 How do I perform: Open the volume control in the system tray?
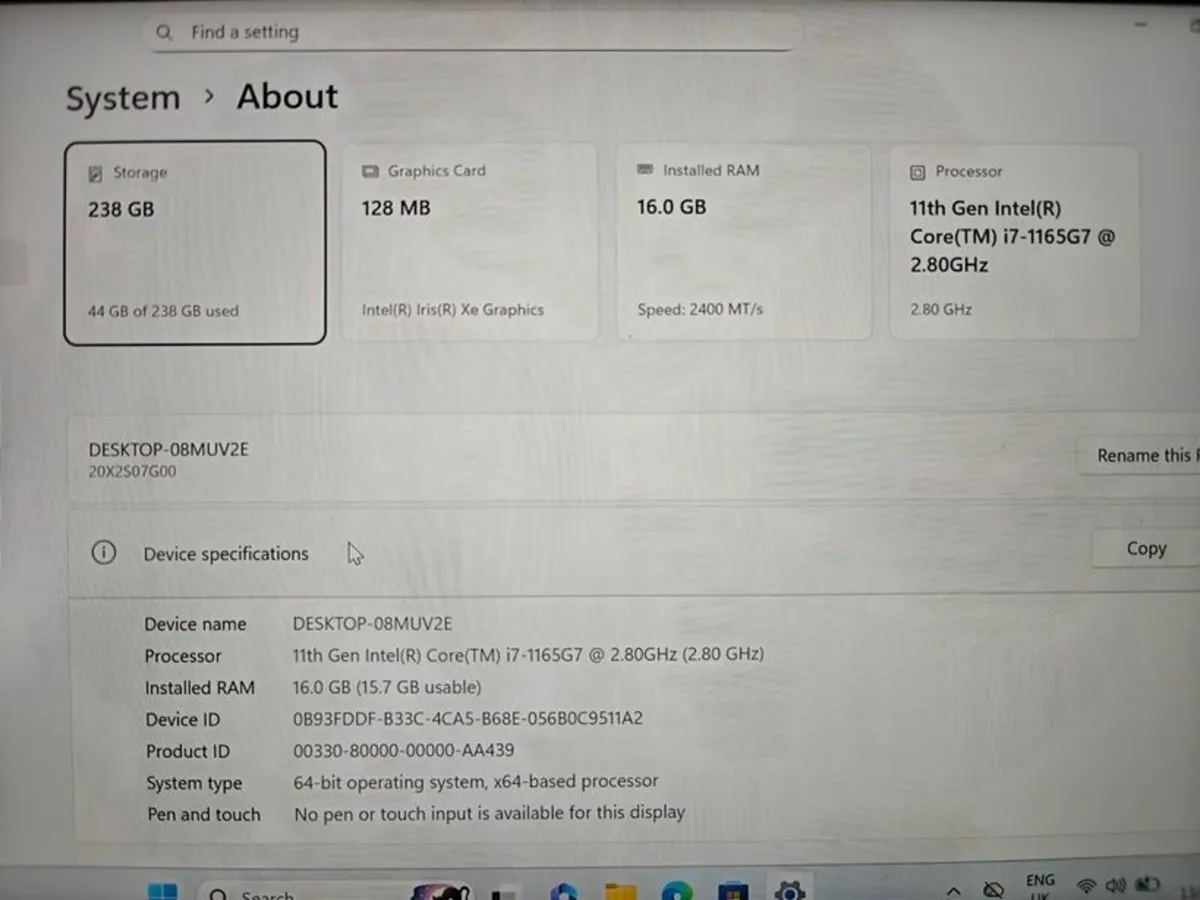[1115, 887]
